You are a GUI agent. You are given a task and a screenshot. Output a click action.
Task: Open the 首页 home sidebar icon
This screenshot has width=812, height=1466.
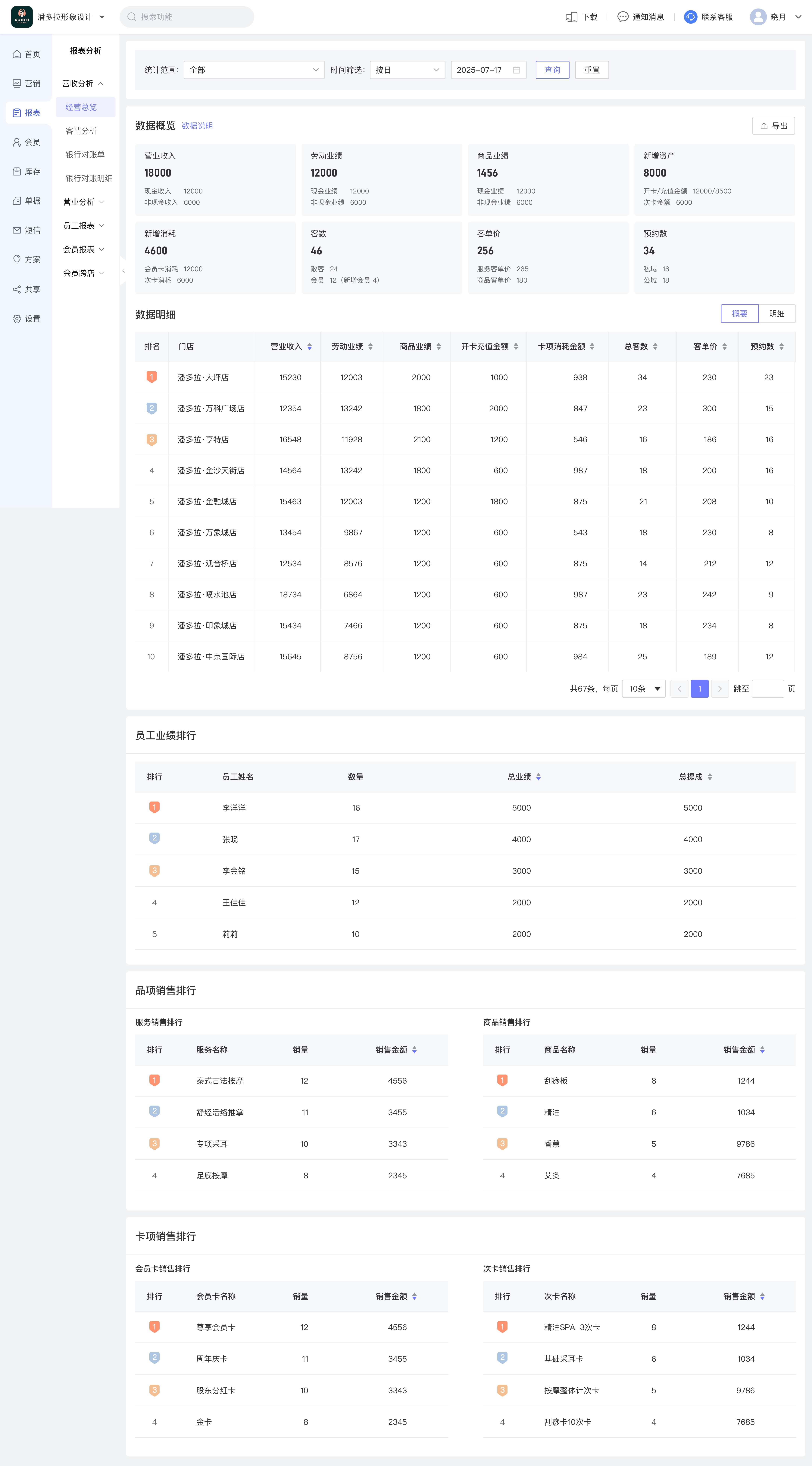click(17, 54)
